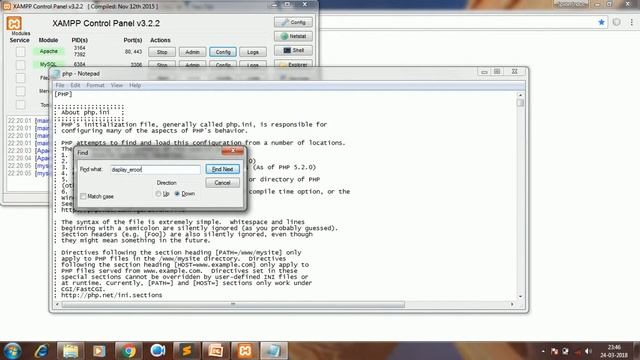Screen dimensions: 640x360
Task: Click the http://php.net/ini.sections line
Action: click(111, 295)
